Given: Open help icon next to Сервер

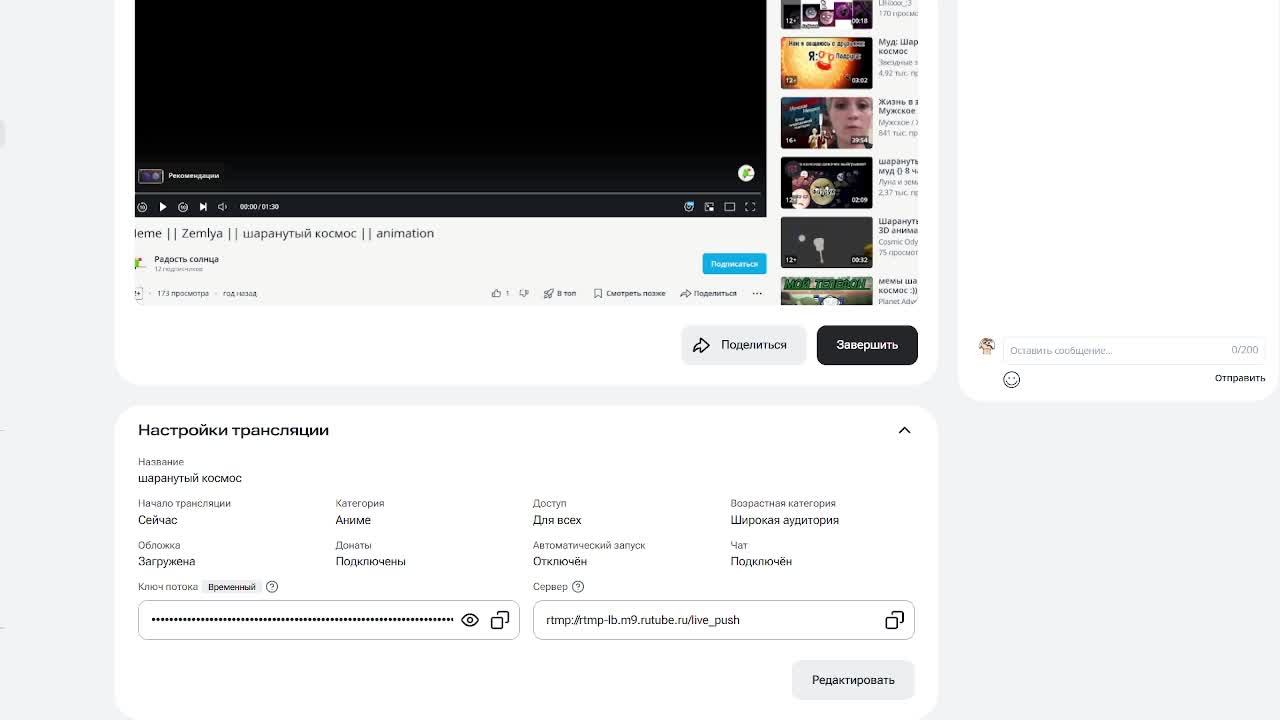Looking at the screenshot, I should coord(578,587).
